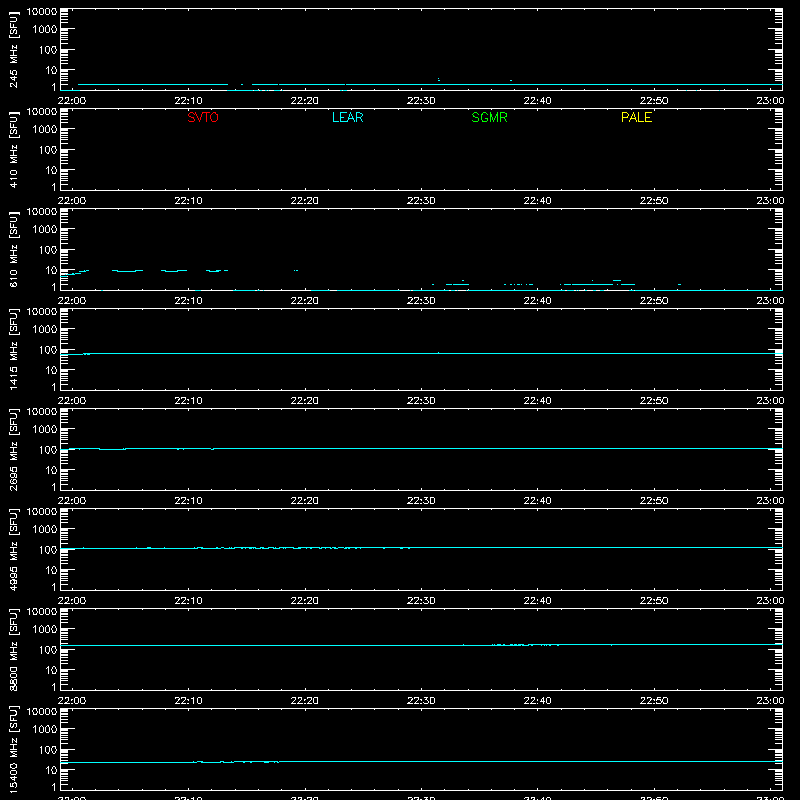Click the 10 tick of the 1415 MHz panel
This screenshot has width=800, height=800.
pos(51,370)
